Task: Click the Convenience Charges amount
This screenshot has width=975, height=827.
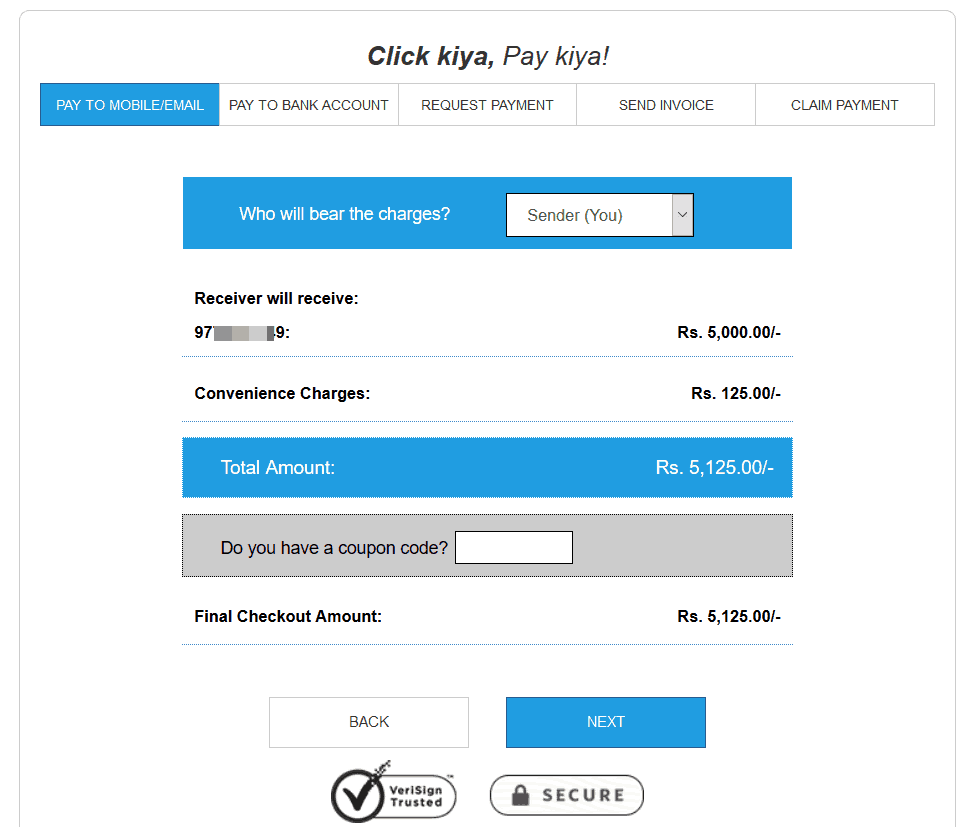Action: pos(735,393)
